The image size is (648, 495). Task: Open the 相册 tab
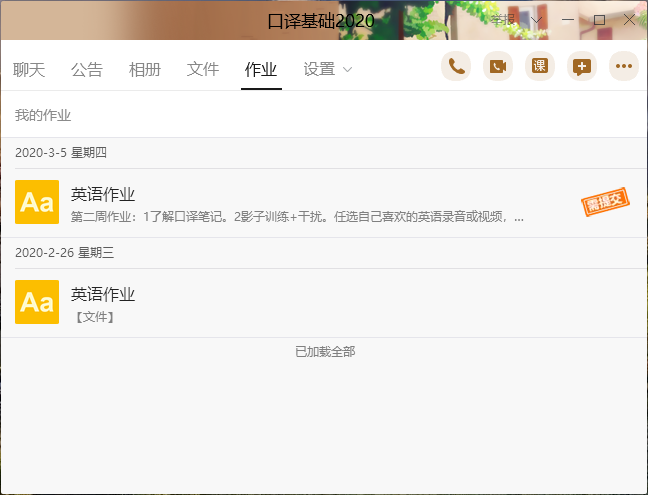coord(145,69)
